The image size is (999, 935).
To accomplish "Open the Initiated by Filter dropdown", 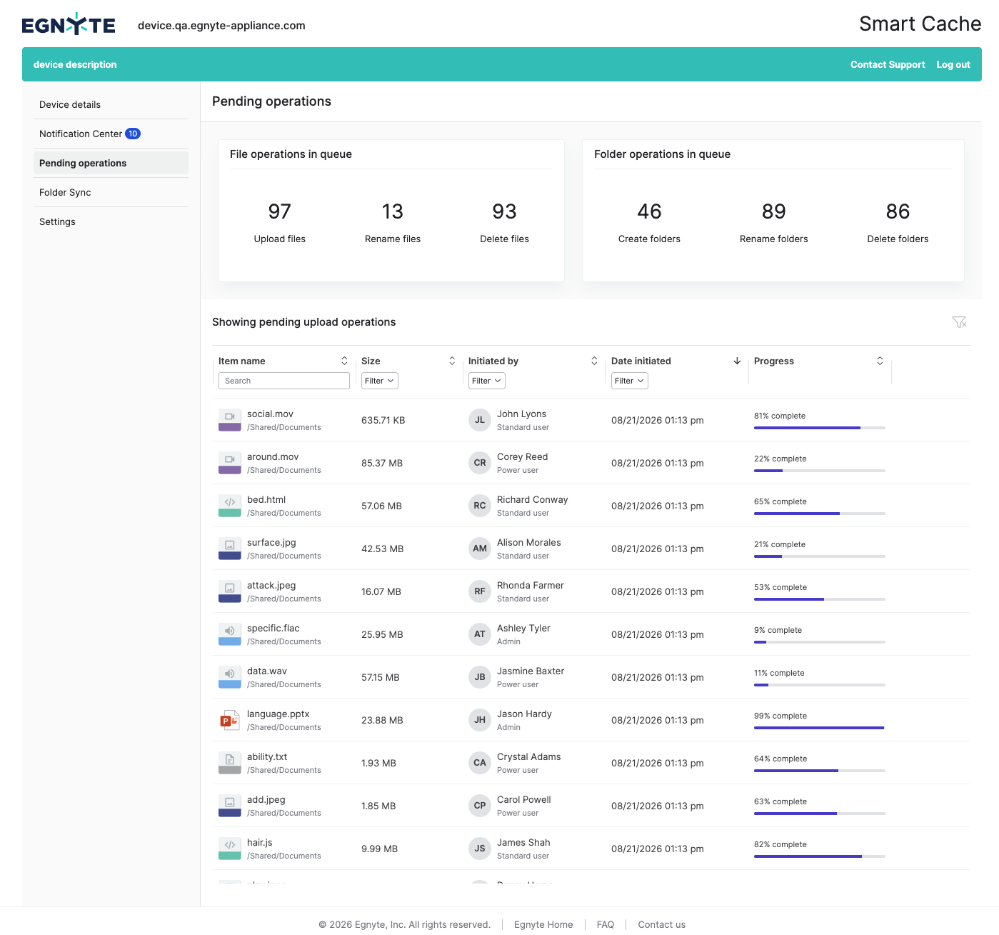I will coord(487,381).
